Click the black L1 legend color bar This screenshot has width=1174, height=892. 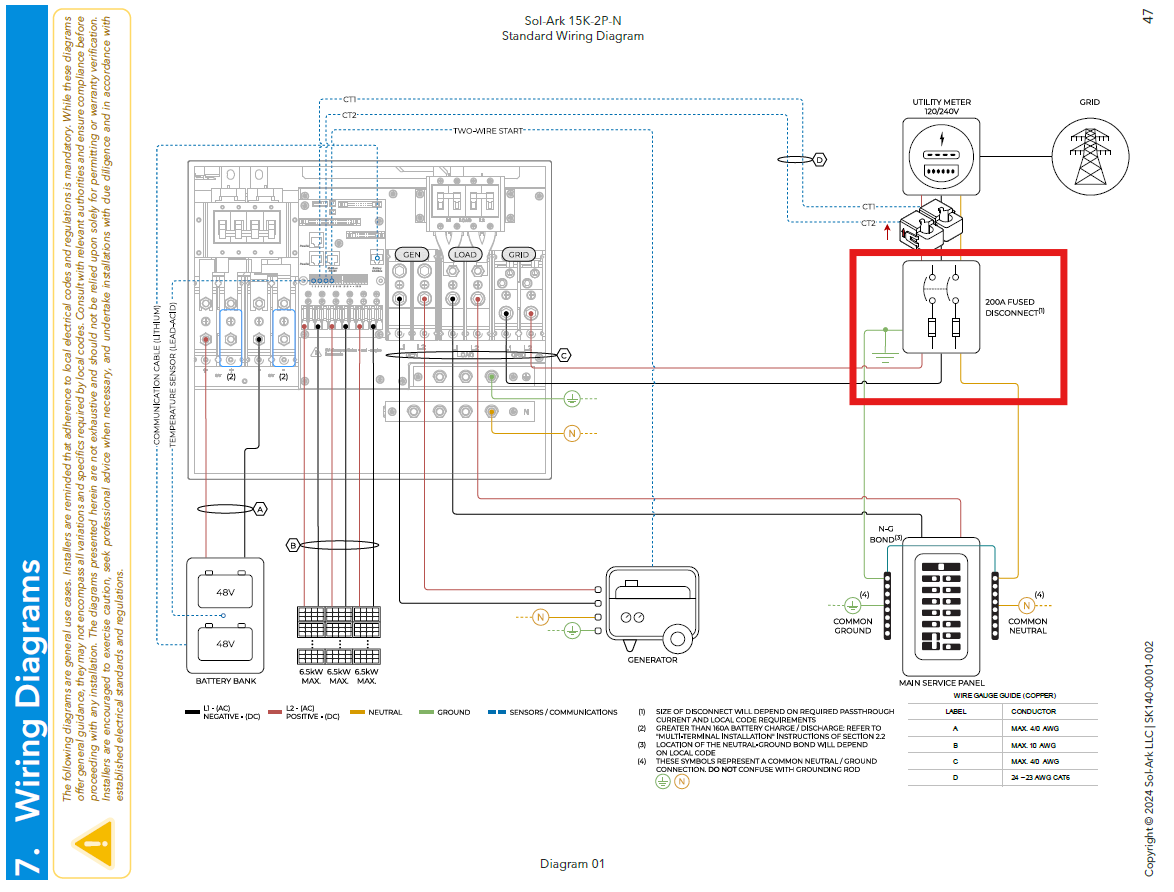pyautogui.click(x=192, y=712)
